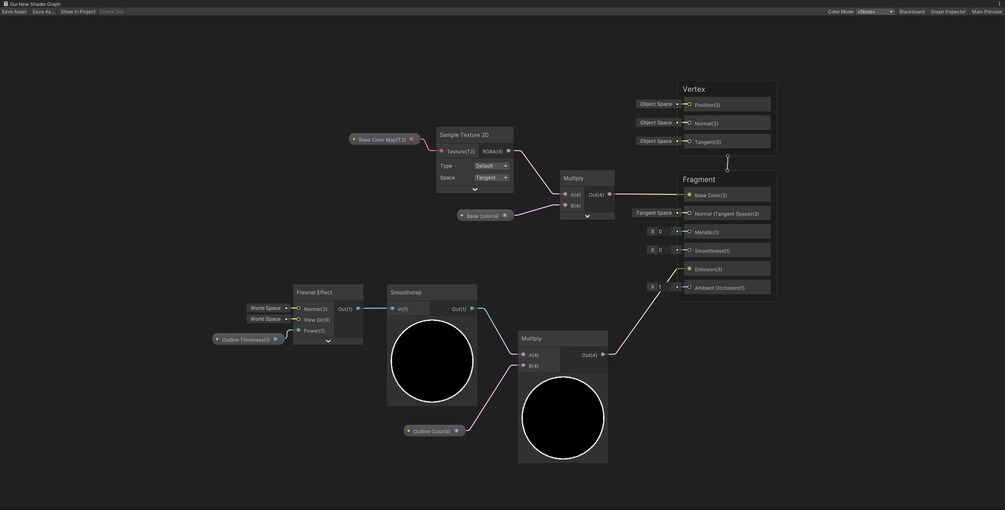Select the Our New Shader Graph tab
The image size is (1005, 510).
32,4
